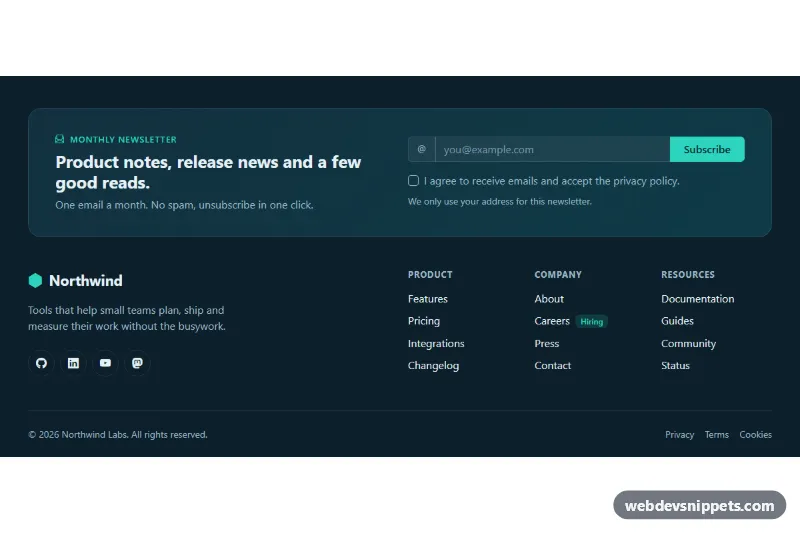This screenshot has height=533, width=800.
Task: Click 'Tools that help small teams' tagline
Action: pos(127,318)
